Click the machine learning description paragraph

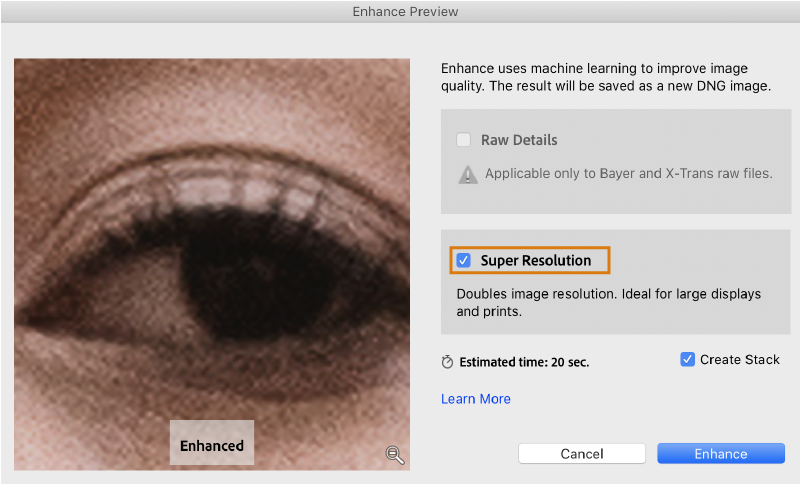click(607, 78)
